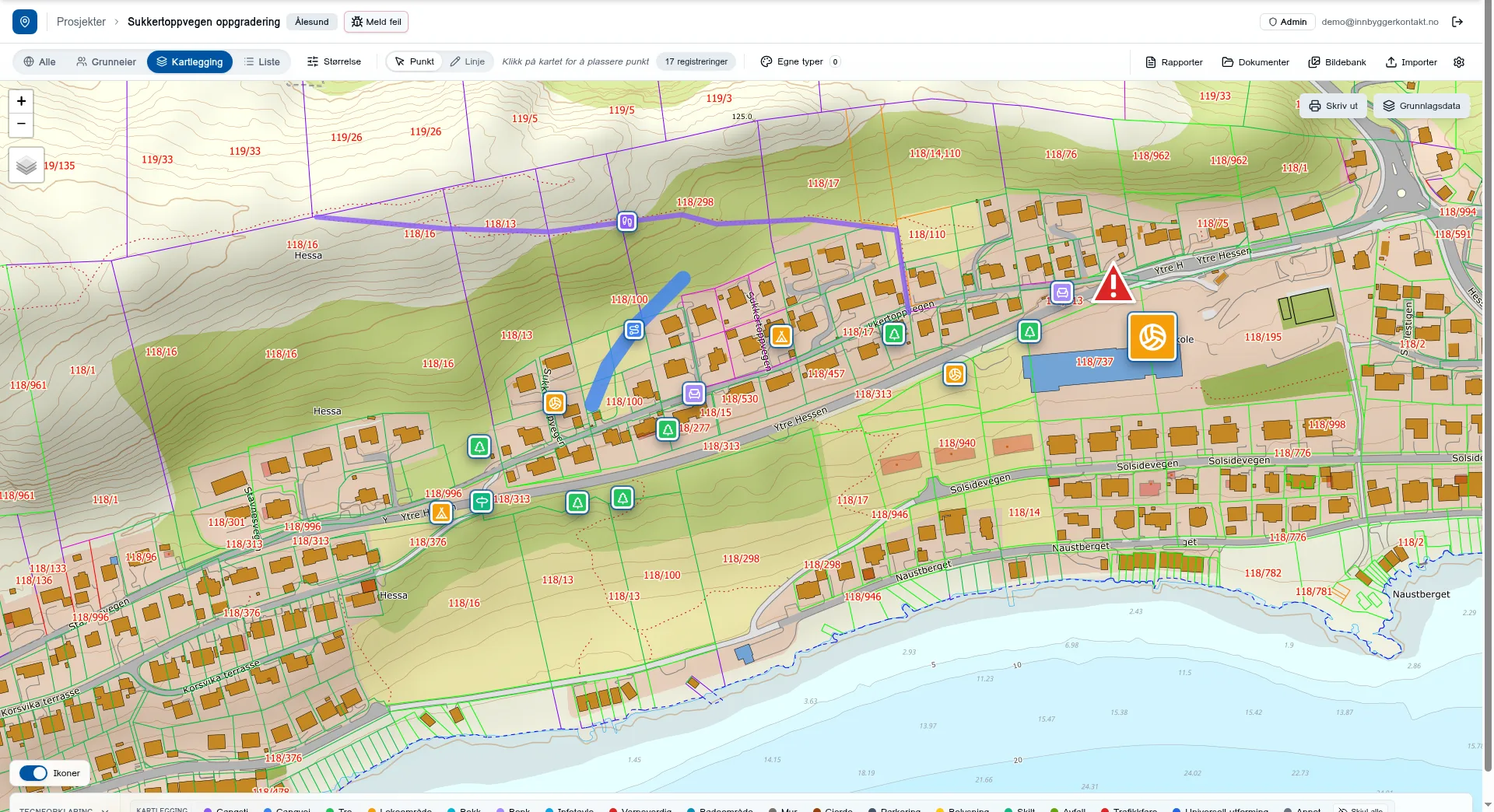This screenshot has height=812, width=1494.
Task: Select the large orange volleyball marker
Action: pyautogui.click(x=1152, y=337)
